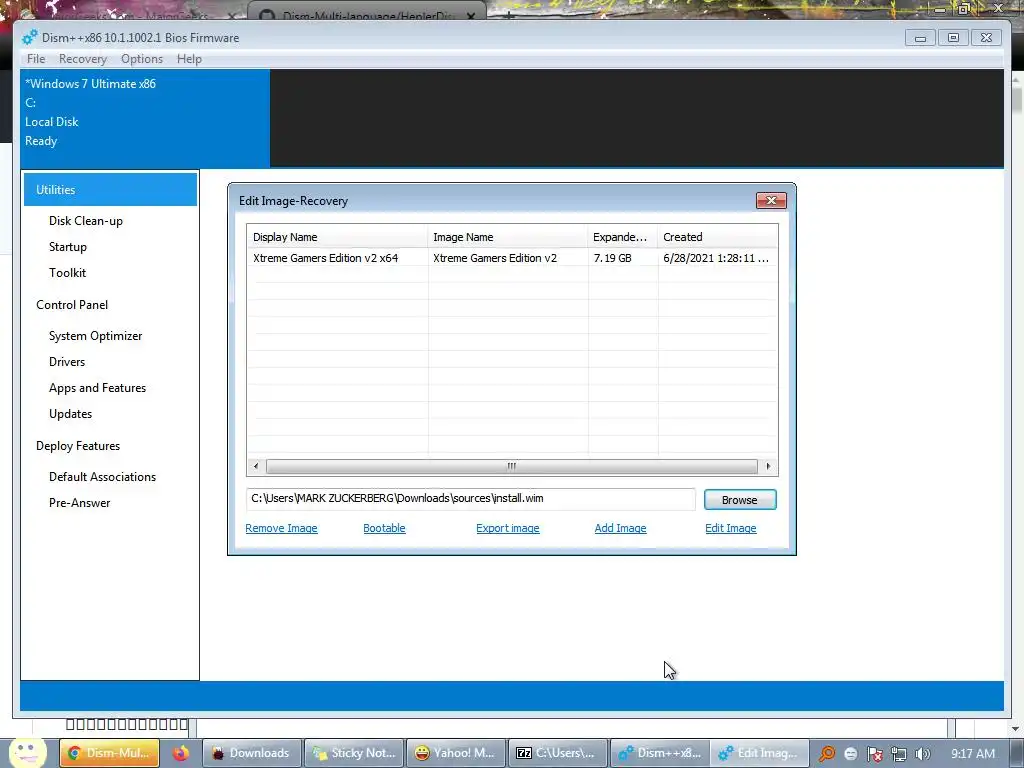Open the Updates page
The image size is (1024, 768).
[71, 414]
